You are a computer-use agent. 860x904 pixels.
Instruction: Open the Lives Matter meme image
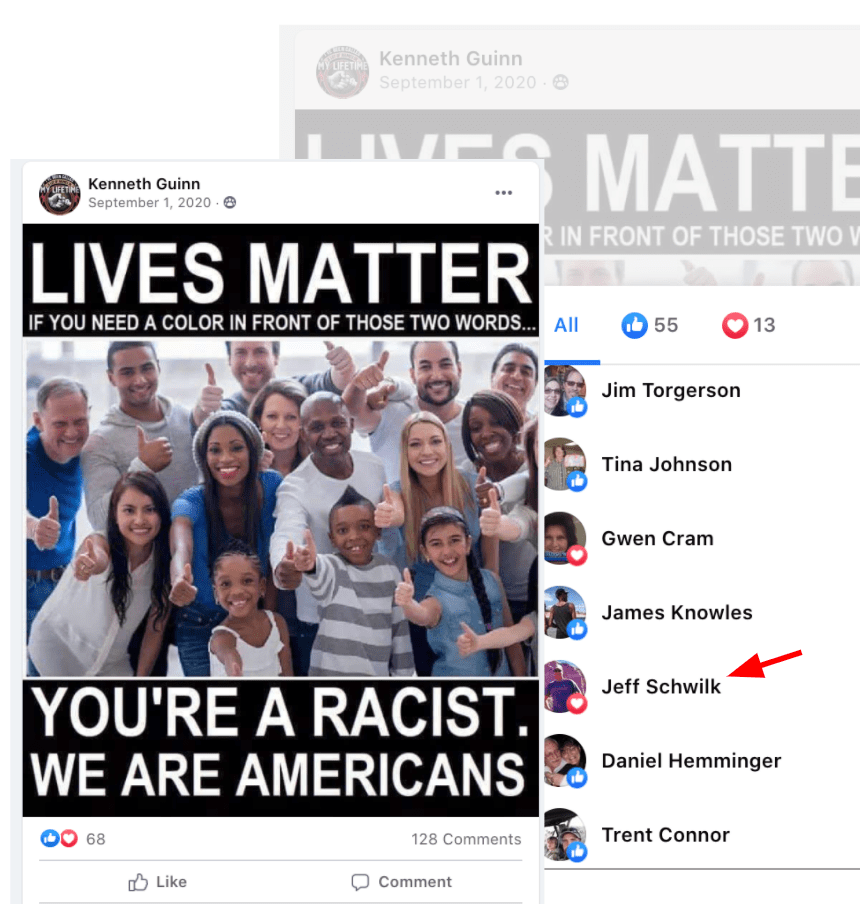tap(281, 520)
